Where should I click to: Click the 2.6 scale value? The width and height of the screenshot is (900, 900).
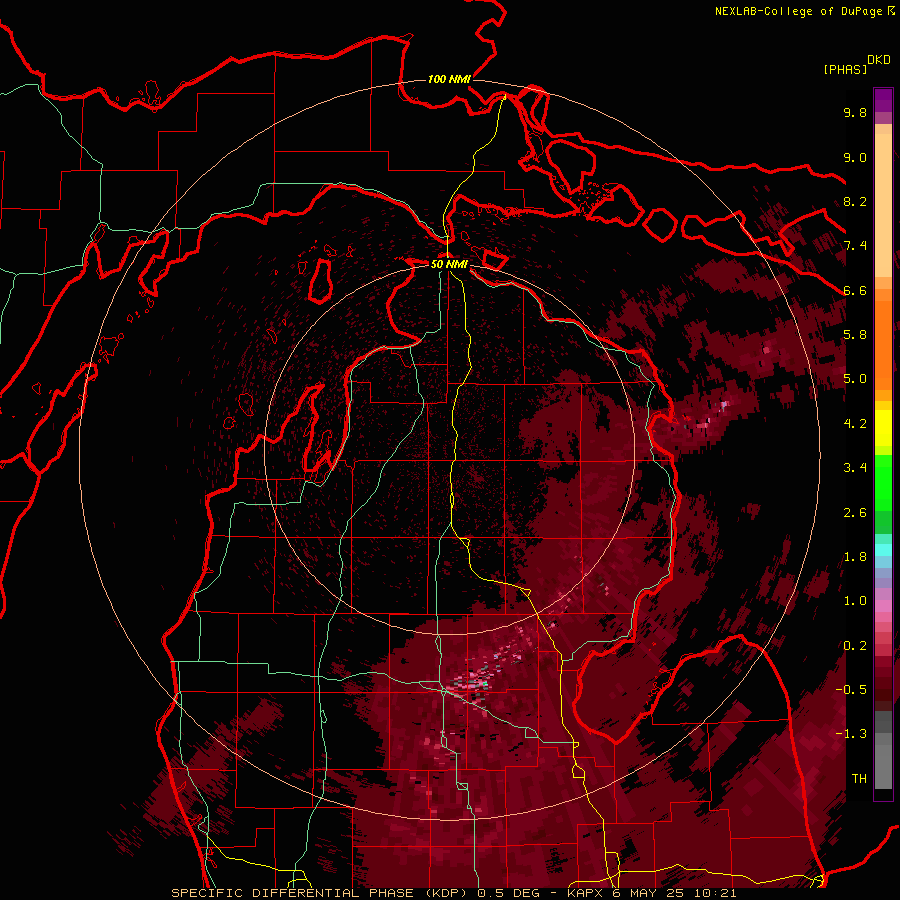(855, 513)
